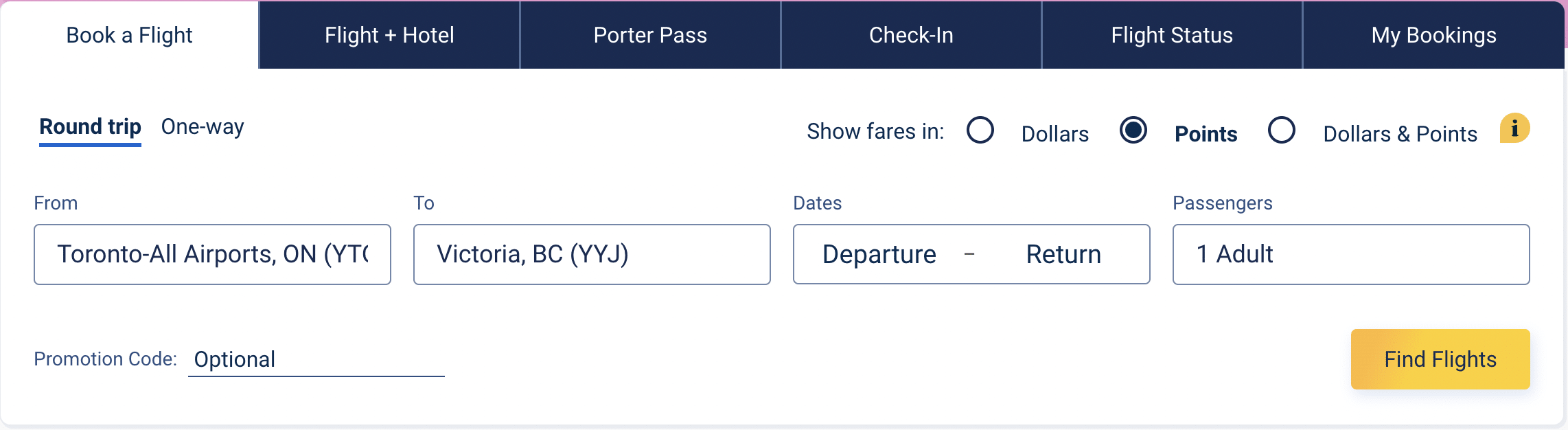
Task: Open the Porter Pass tab
Action: pyautogui.click(x=650, y=35)
